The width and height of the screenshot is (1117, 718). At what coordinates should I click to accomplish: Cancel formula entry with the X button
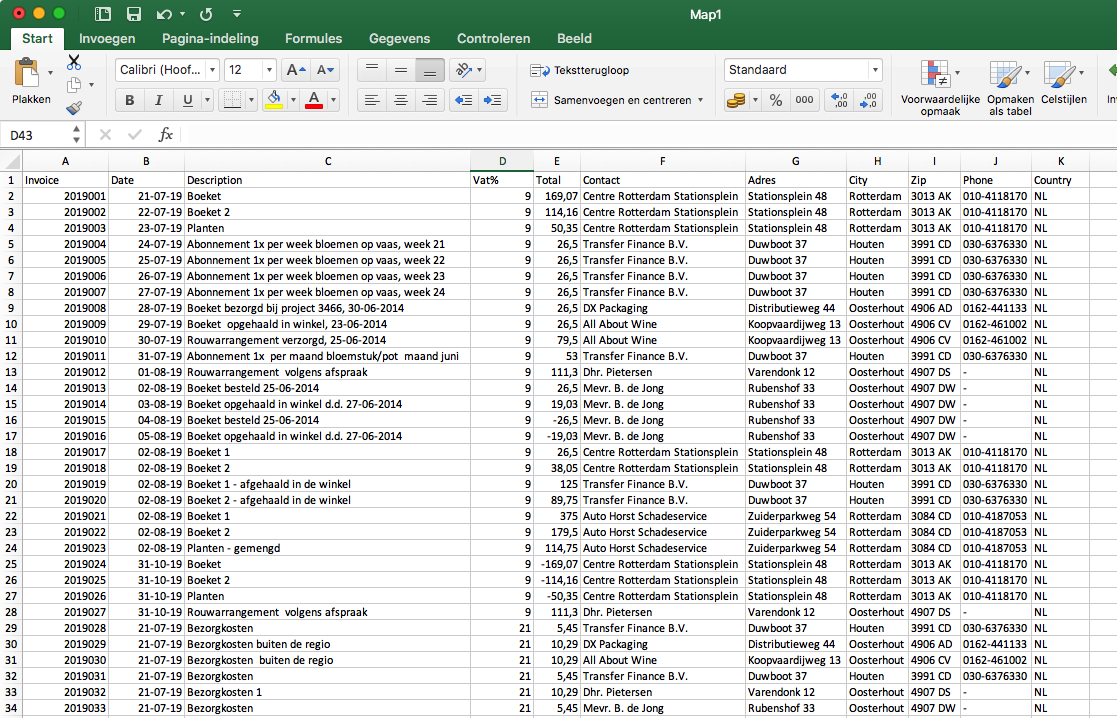click(105, 135)
